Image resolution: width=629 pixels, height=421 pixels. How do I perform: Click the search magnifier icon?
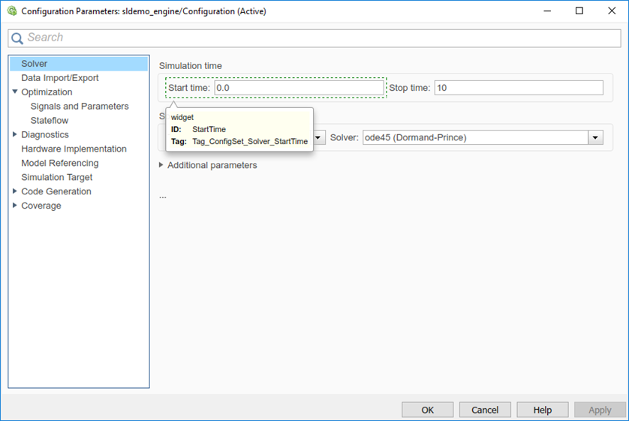point(17,38)
